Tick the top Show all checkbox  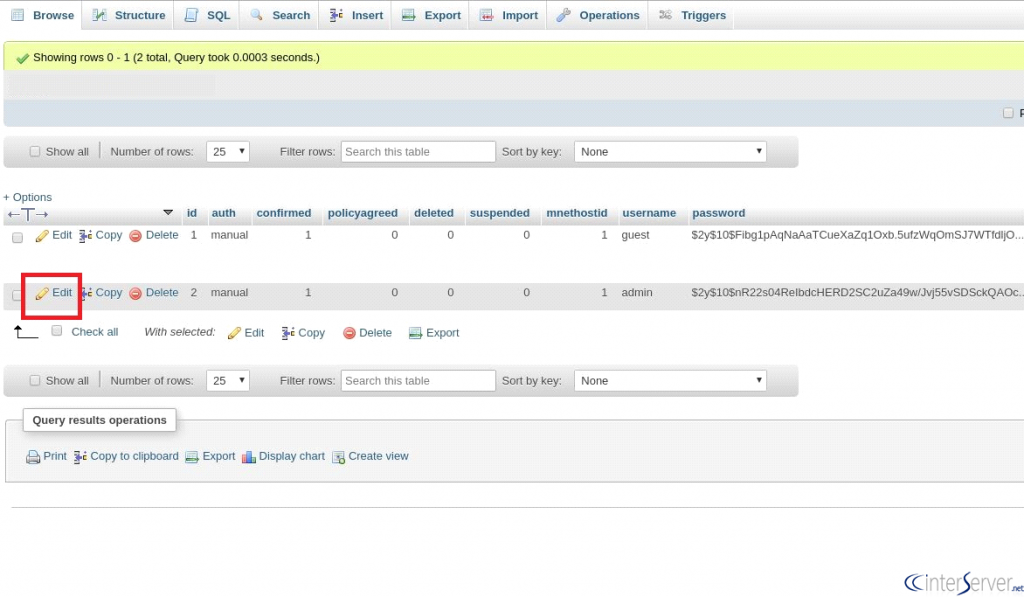point(35,152)
